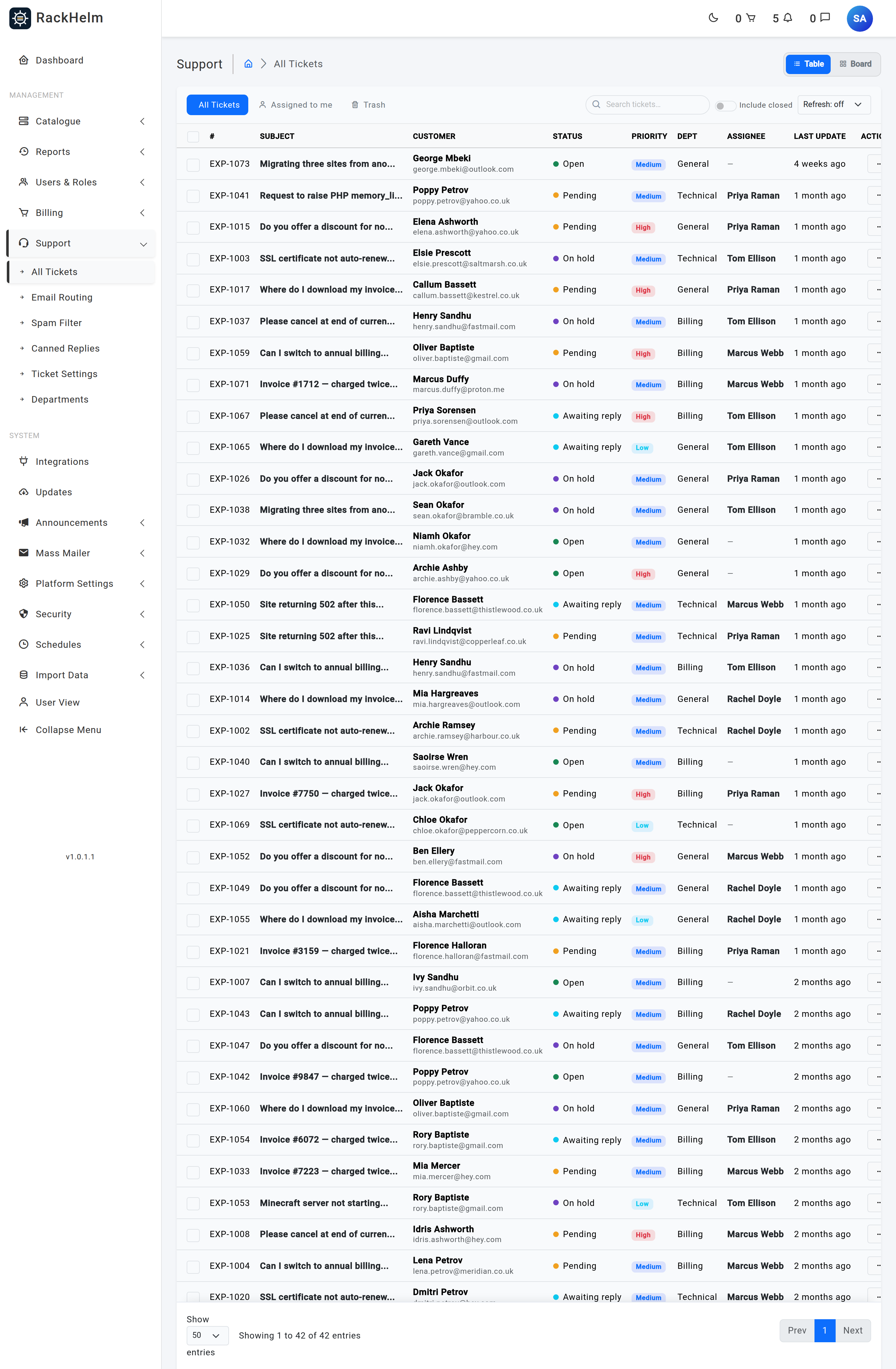This screenshot has width=896, height=1369.
Task: Click the Next page button
Action: coord(852,1330)
